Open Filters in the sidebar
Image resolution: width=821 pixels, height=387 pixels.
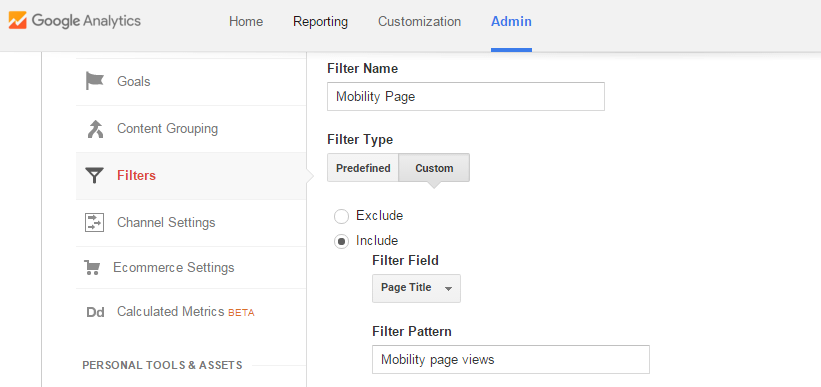(137, 175)
